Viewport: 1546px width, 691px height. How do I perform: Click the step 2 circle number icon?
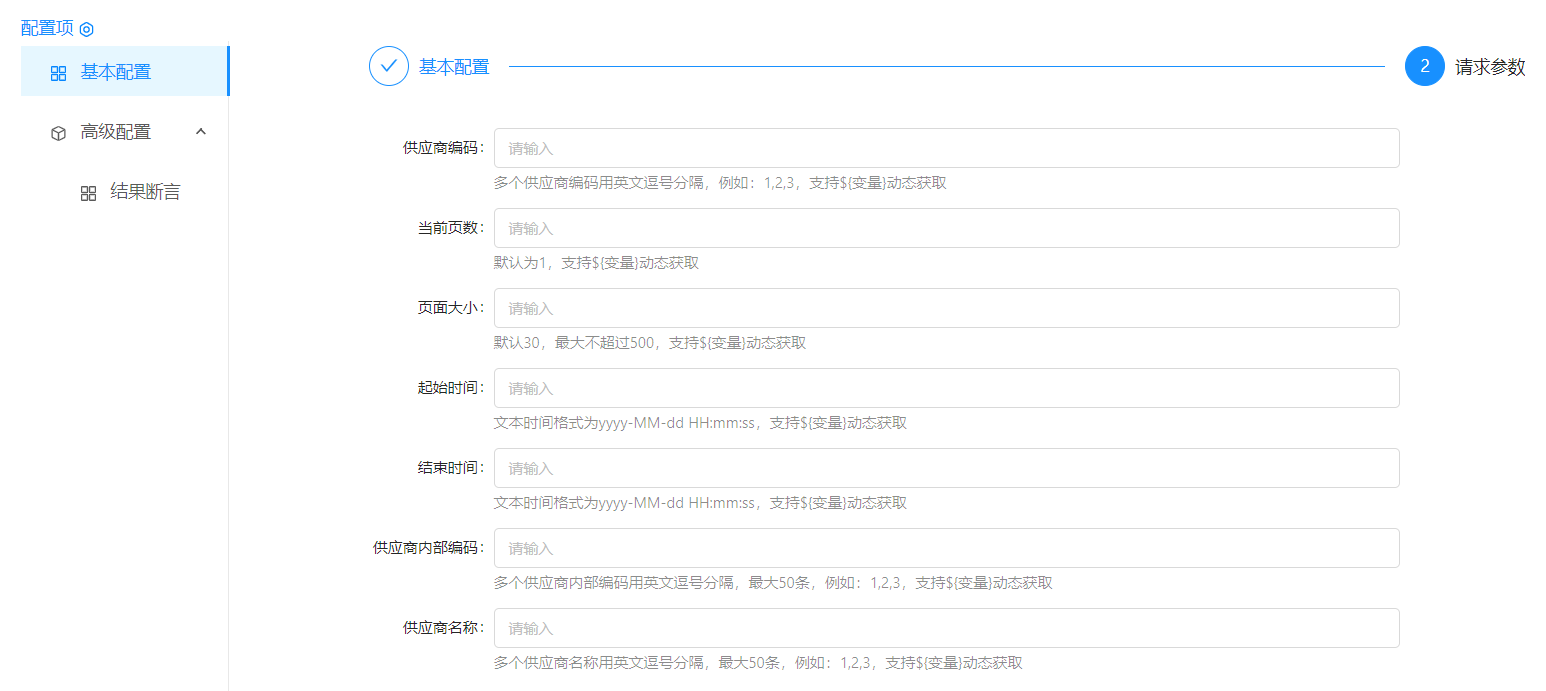(1424, 67)
